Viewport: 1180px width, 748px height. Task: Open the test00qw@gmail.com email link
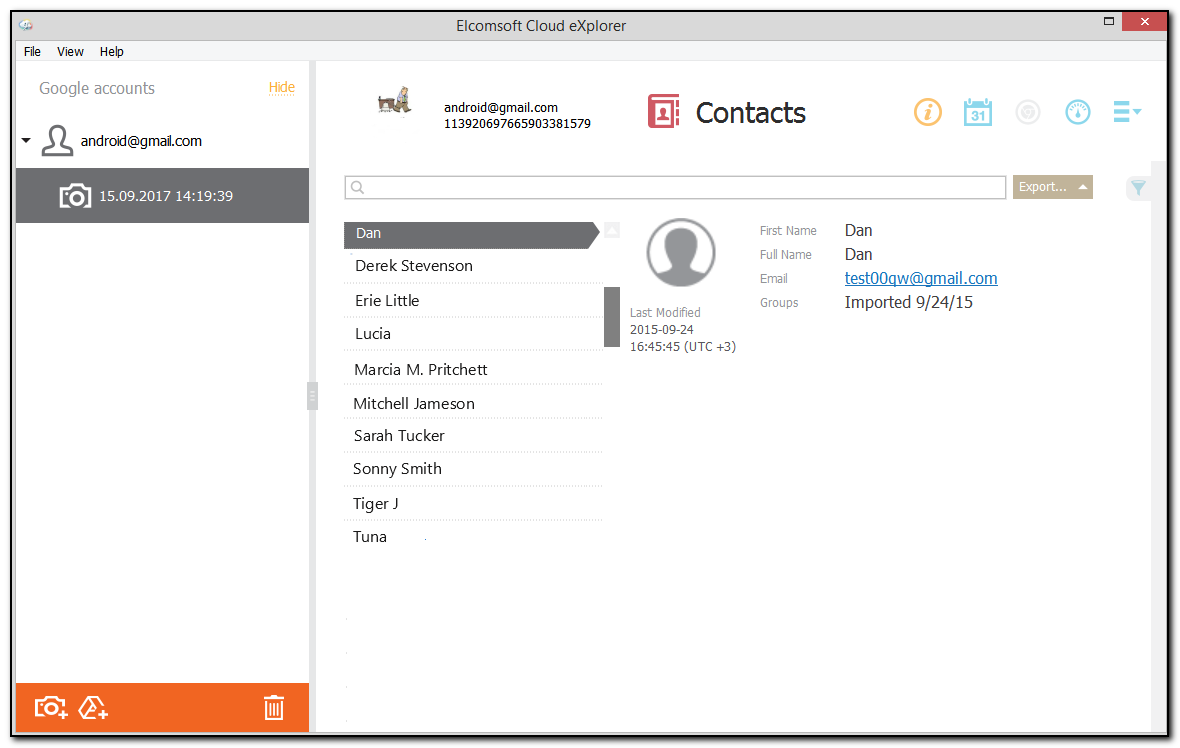[x=920, y=279]
